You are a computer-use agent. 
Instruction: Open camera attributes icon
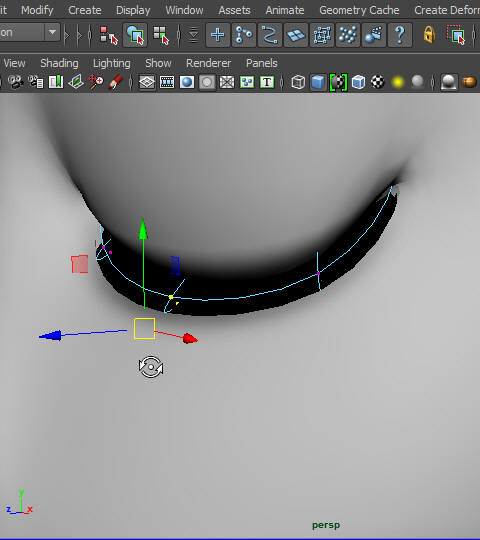pyautogui.click(x=35, y=82)
